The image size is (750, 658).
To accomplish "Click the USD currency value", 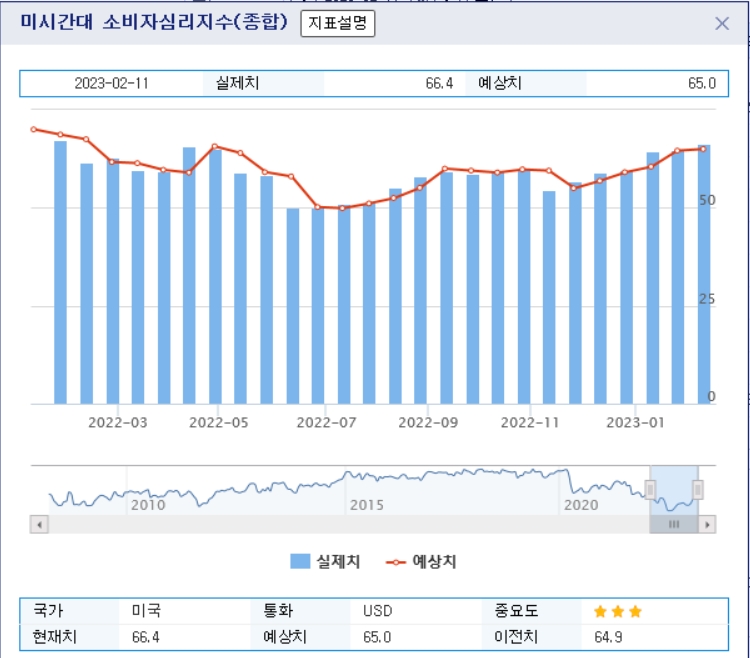I will coord(377,611).
